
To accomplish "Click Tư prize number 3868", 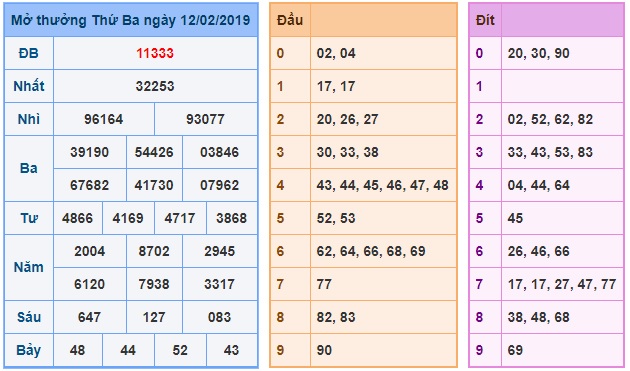I will tap(231, 218).
